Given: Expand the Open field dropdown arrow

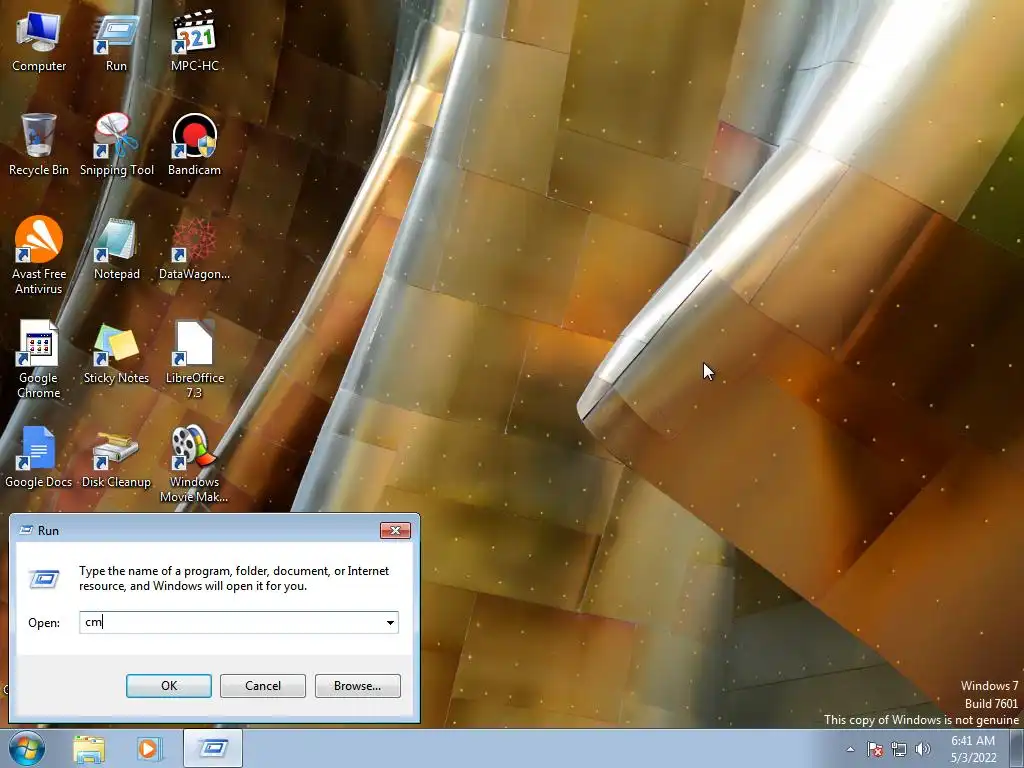Looking at the screenshot, I should coord(390,622).
